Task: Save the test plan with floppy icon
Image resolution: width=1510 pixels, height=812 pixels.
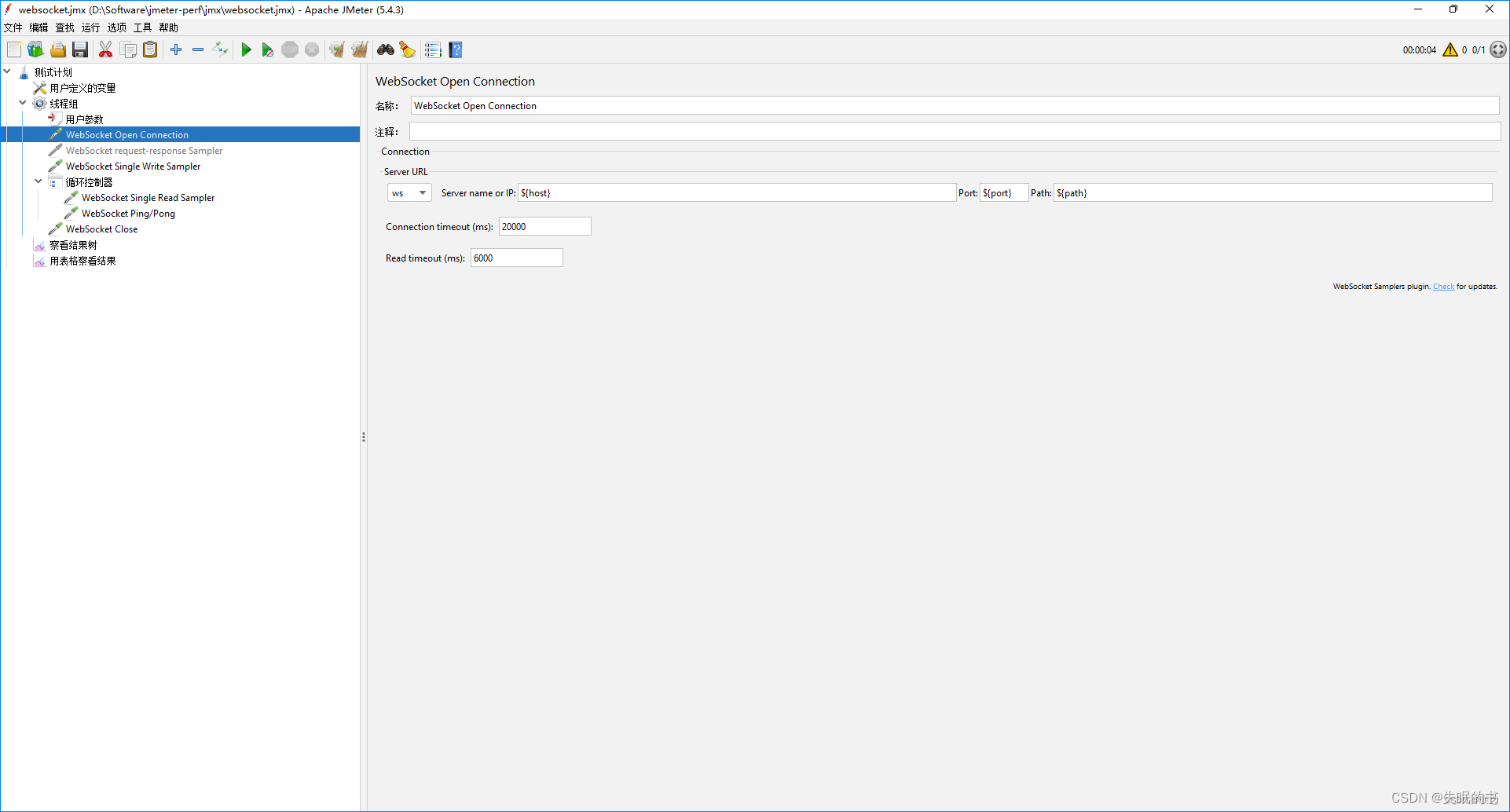Action: (80, 49)
